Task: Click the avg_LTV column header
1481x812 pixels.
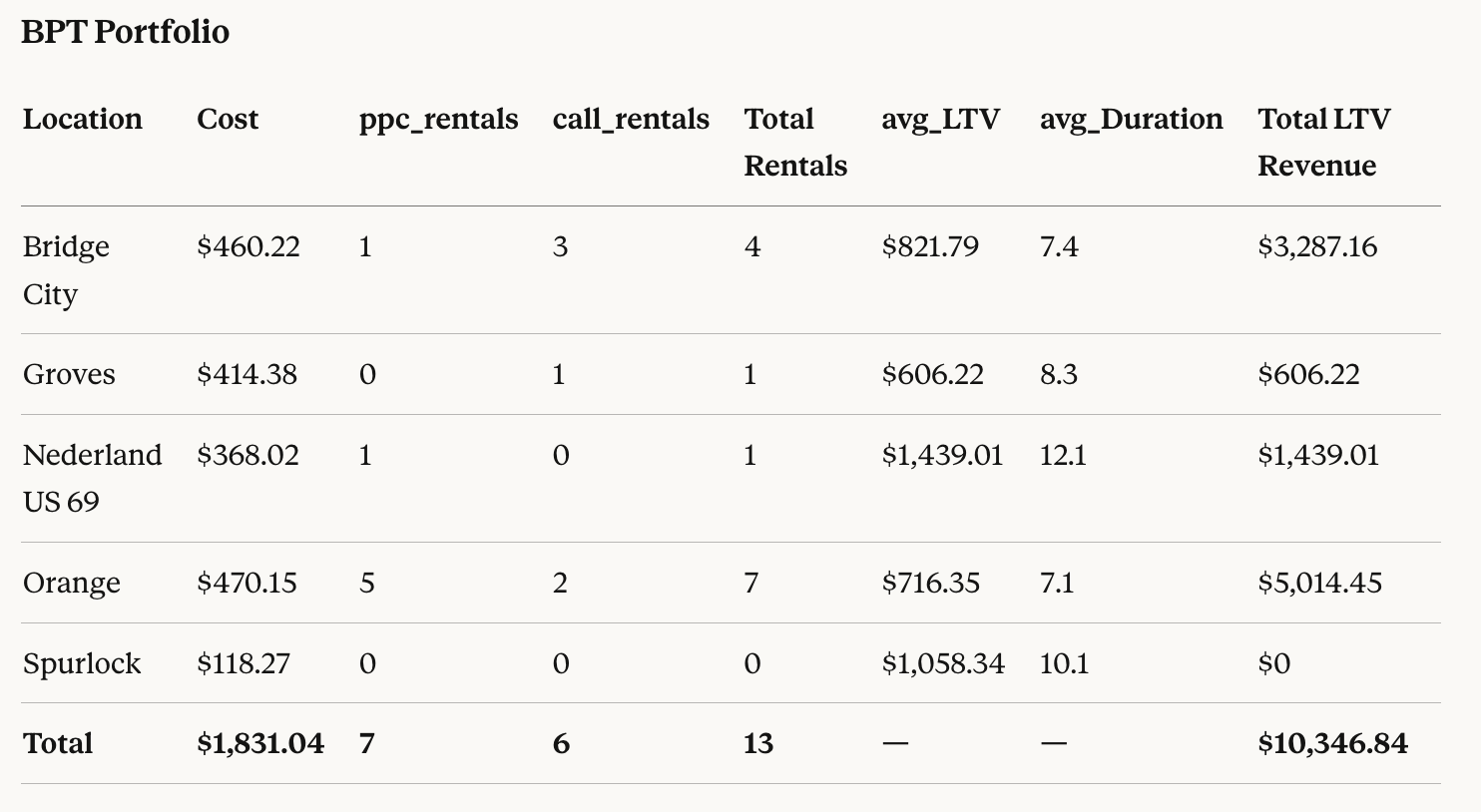Action: [x=940, y=120]
